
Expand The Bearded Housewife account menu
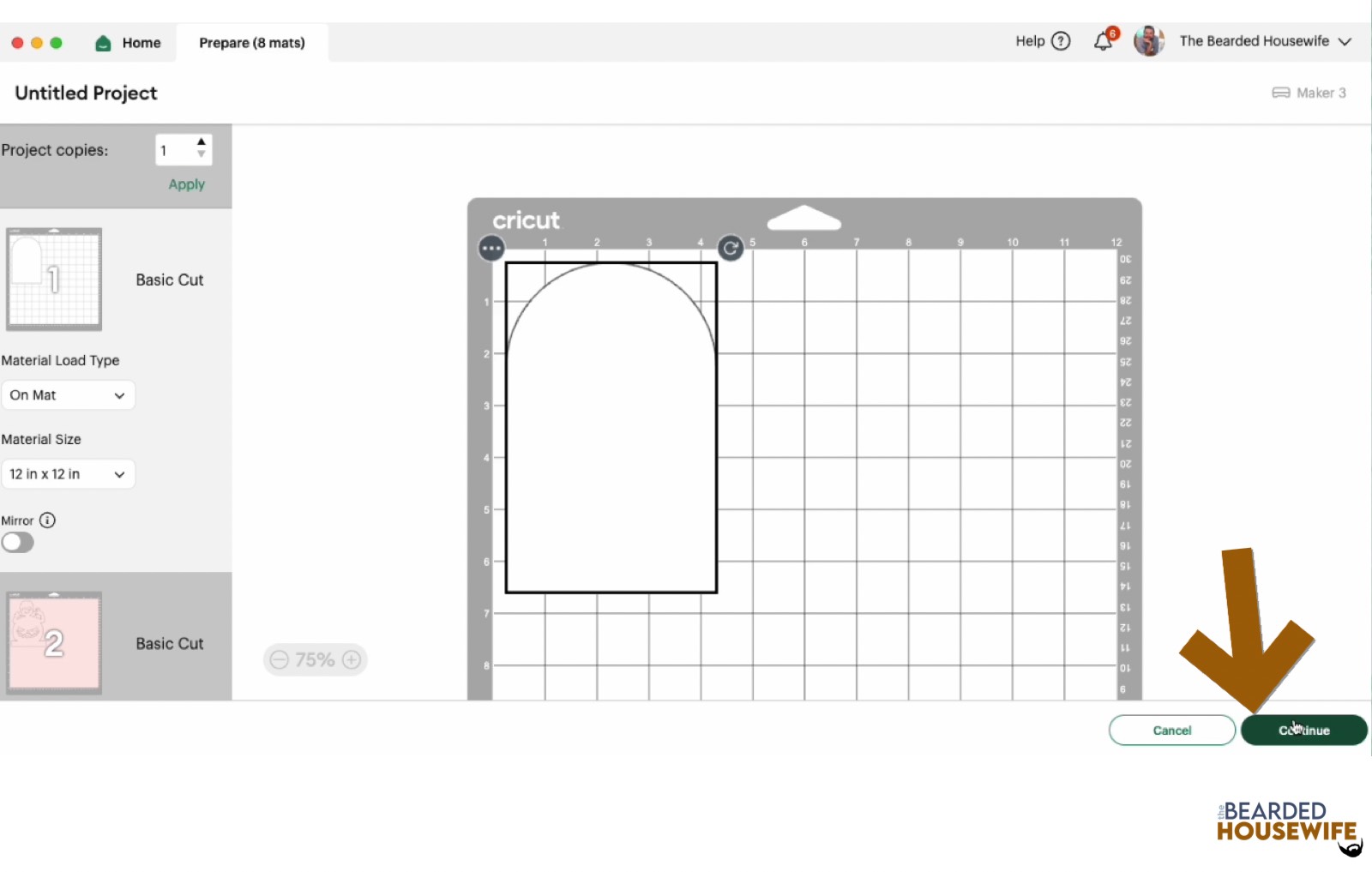(1345, 41)
